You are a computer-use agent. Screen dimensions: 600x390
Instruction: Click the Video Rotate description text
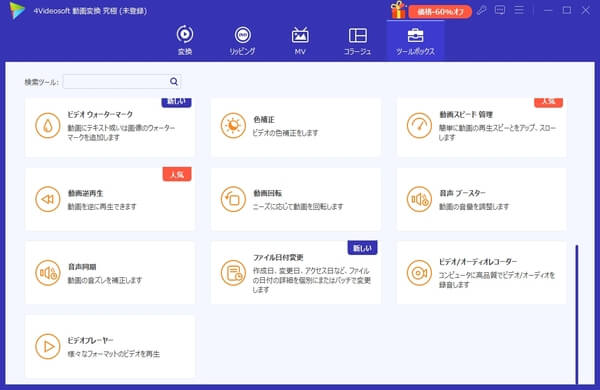(298, 207)
